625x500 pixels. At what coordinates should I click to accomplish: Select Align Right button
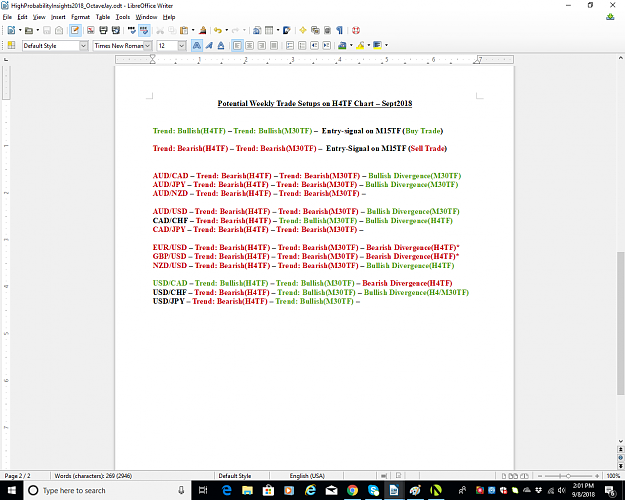[261, 45]
